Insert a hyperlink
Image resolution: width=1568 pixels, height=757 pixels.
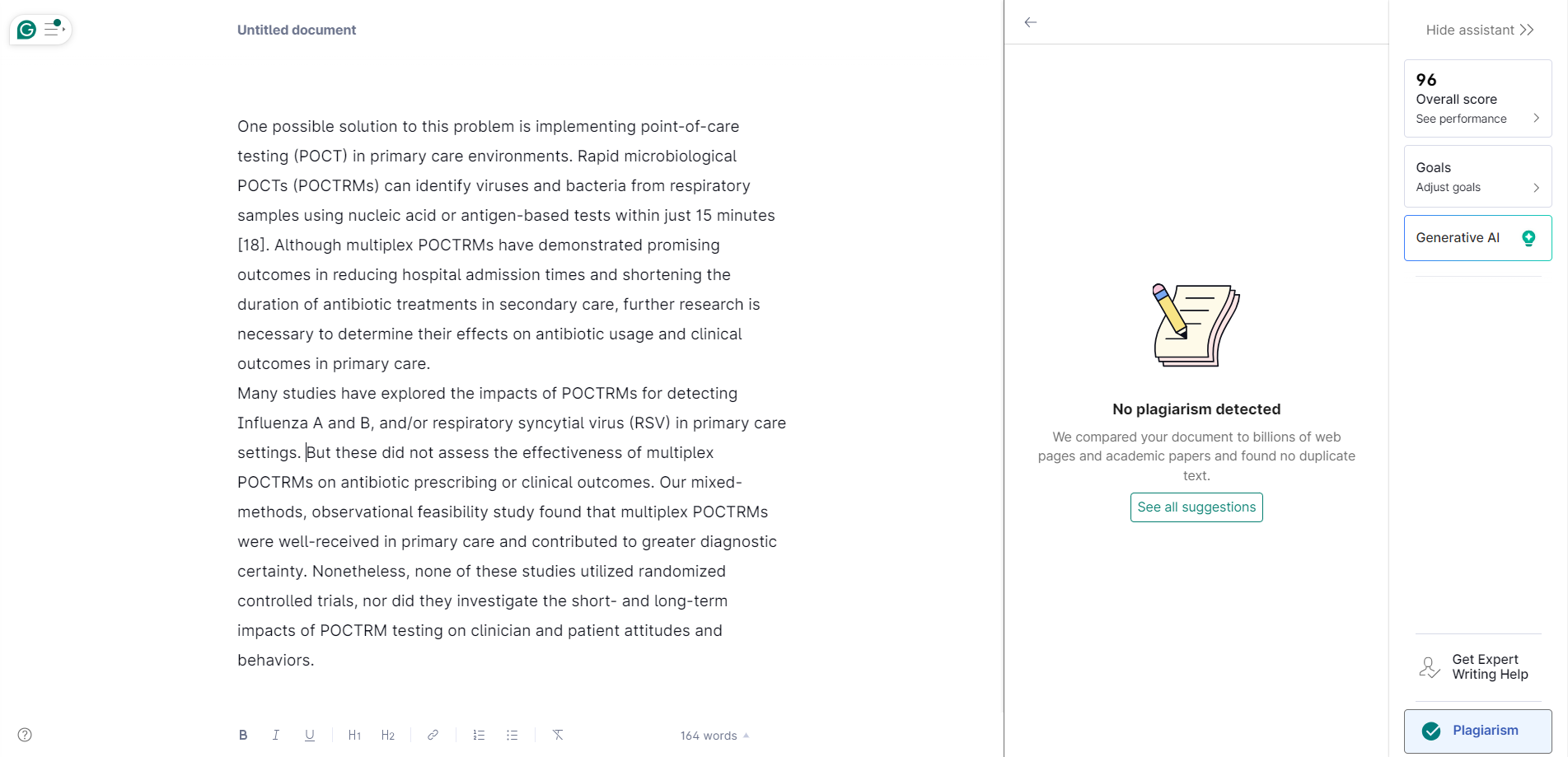click(433, 735)
